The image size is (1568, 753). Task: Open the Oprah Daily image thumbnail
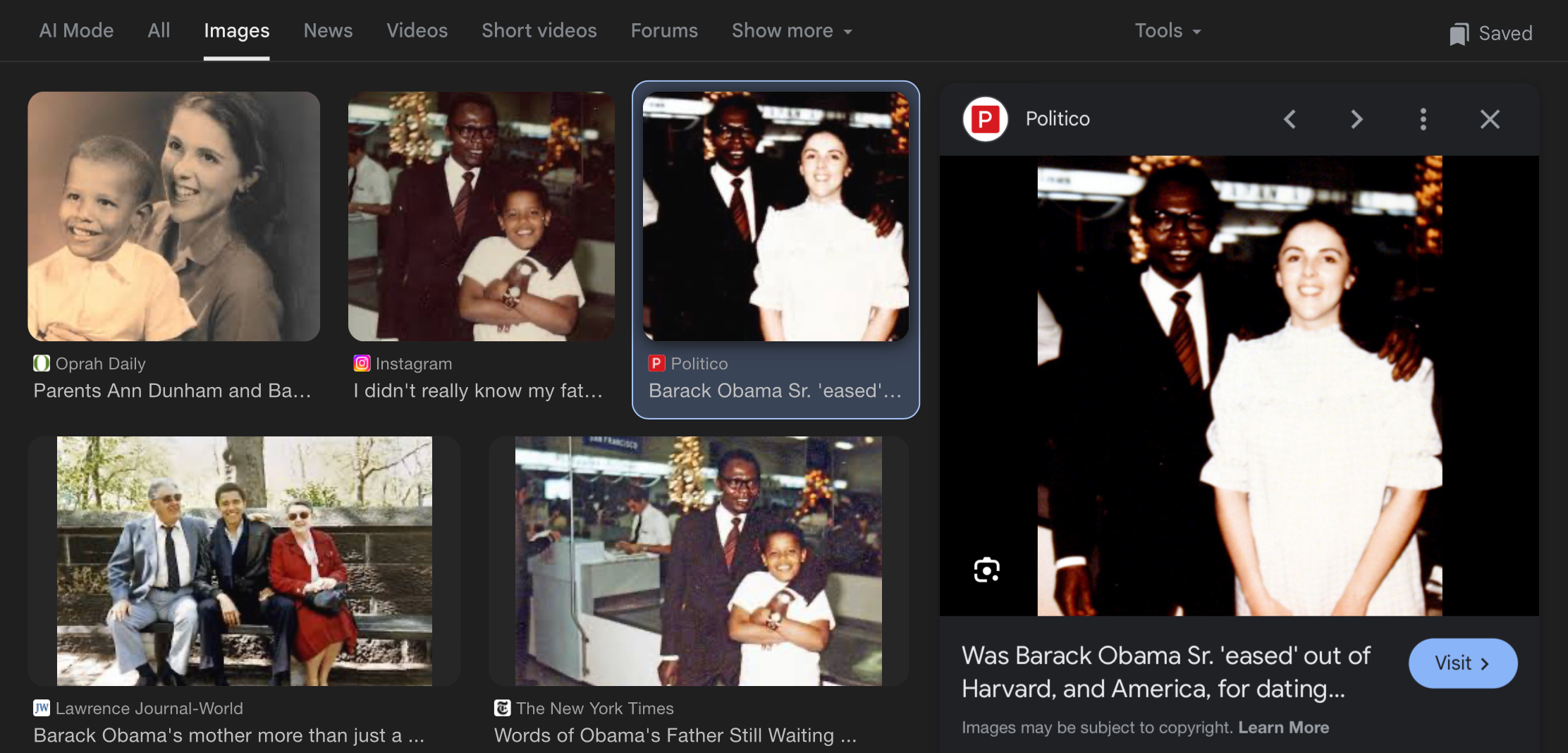coord(173,216)
